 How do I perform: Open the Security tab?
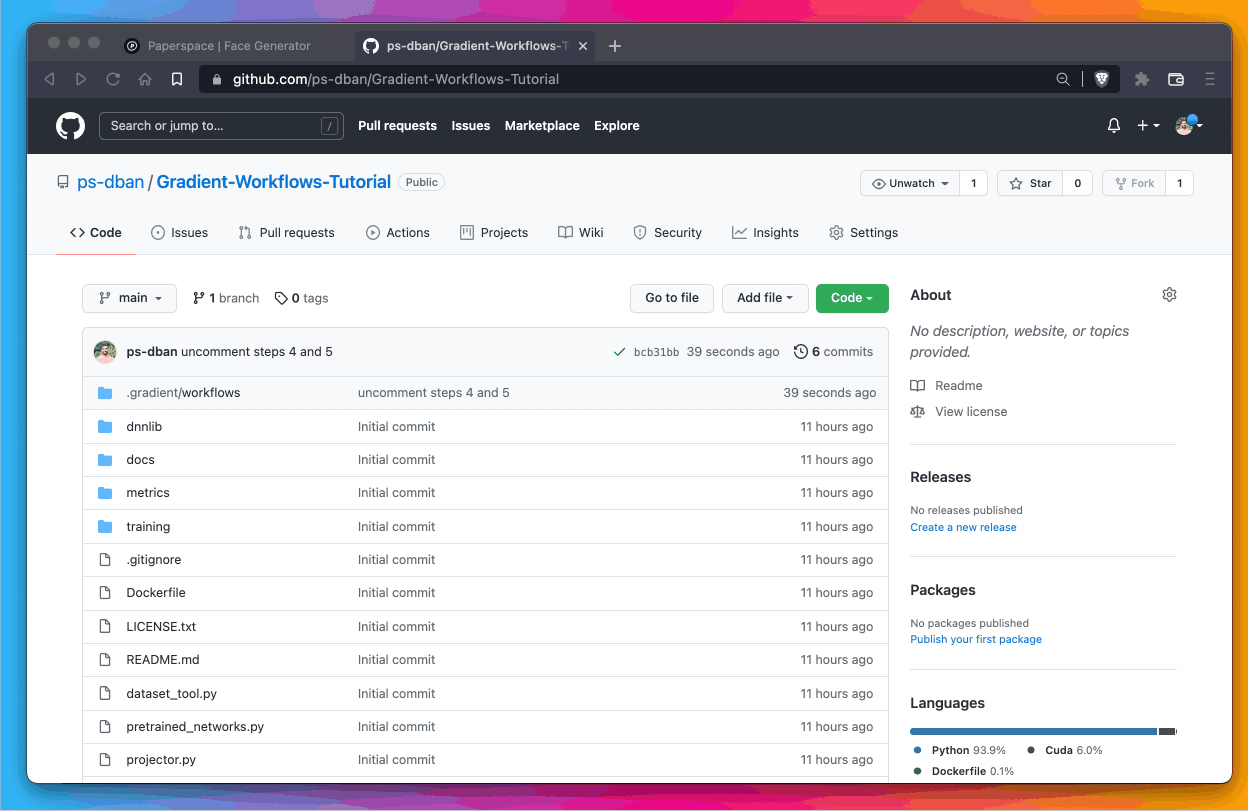[667, 232]
